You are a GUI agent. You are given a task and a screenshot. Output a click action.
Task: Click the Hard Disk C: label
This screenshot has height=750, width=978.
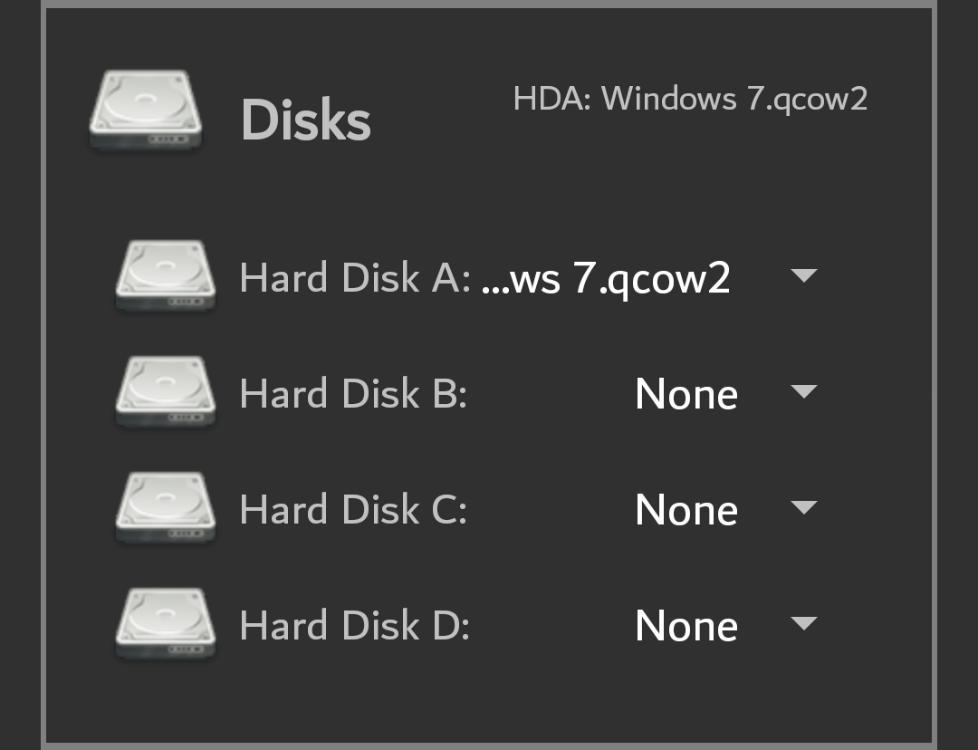pos(354,510)
